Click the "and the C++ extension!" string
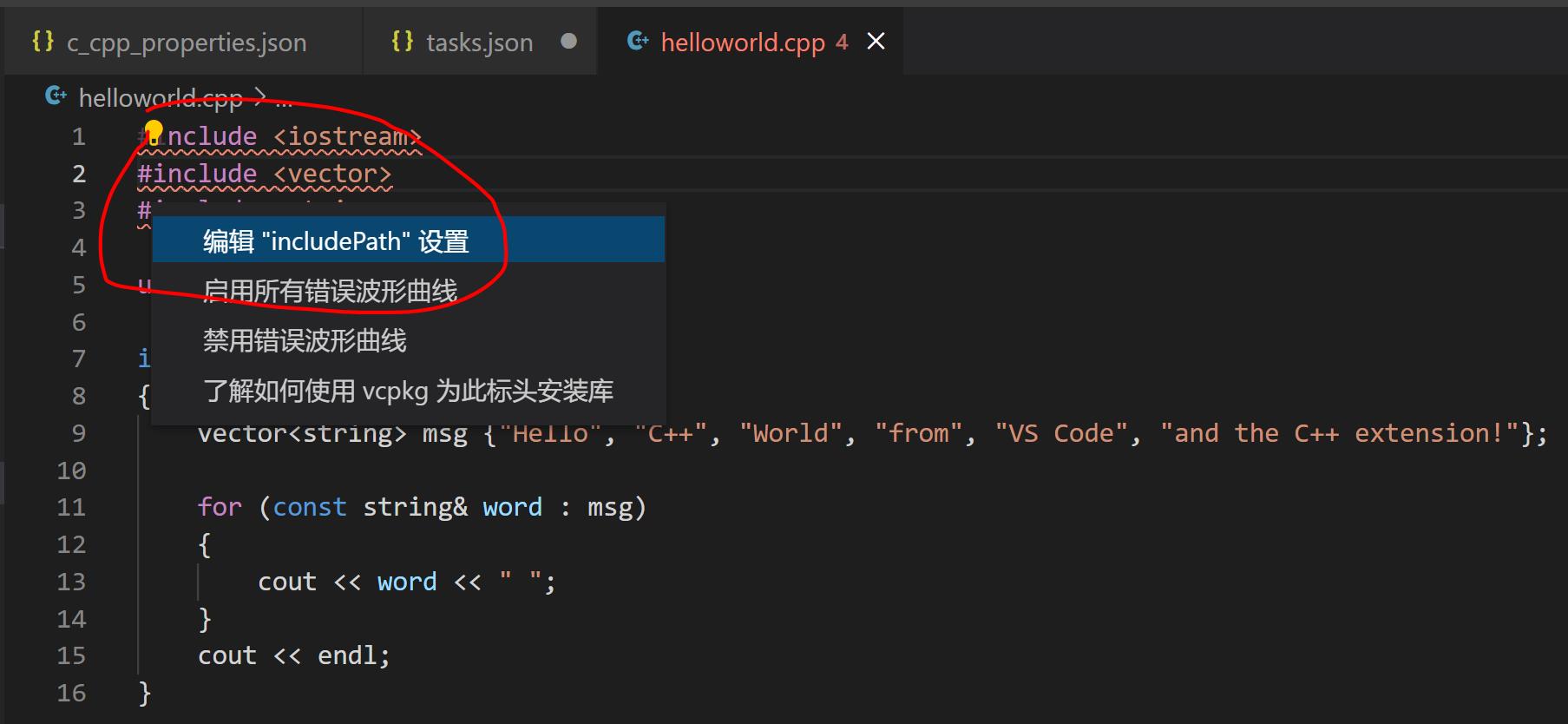1568x724 pixels. click(x=1340, y=433)
